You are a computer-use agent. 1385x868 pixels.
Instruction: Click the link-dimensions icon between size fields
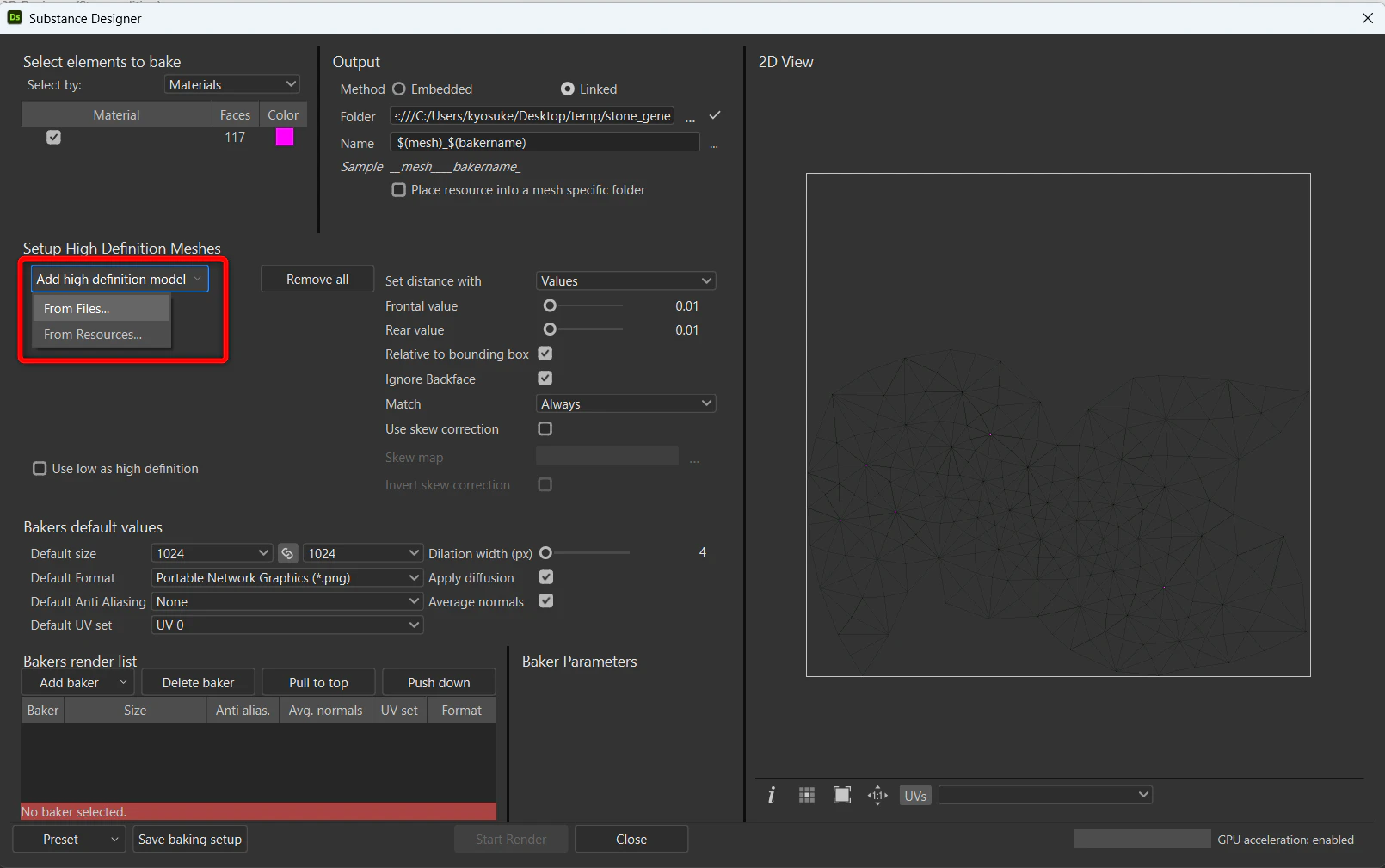click(288, 553)
